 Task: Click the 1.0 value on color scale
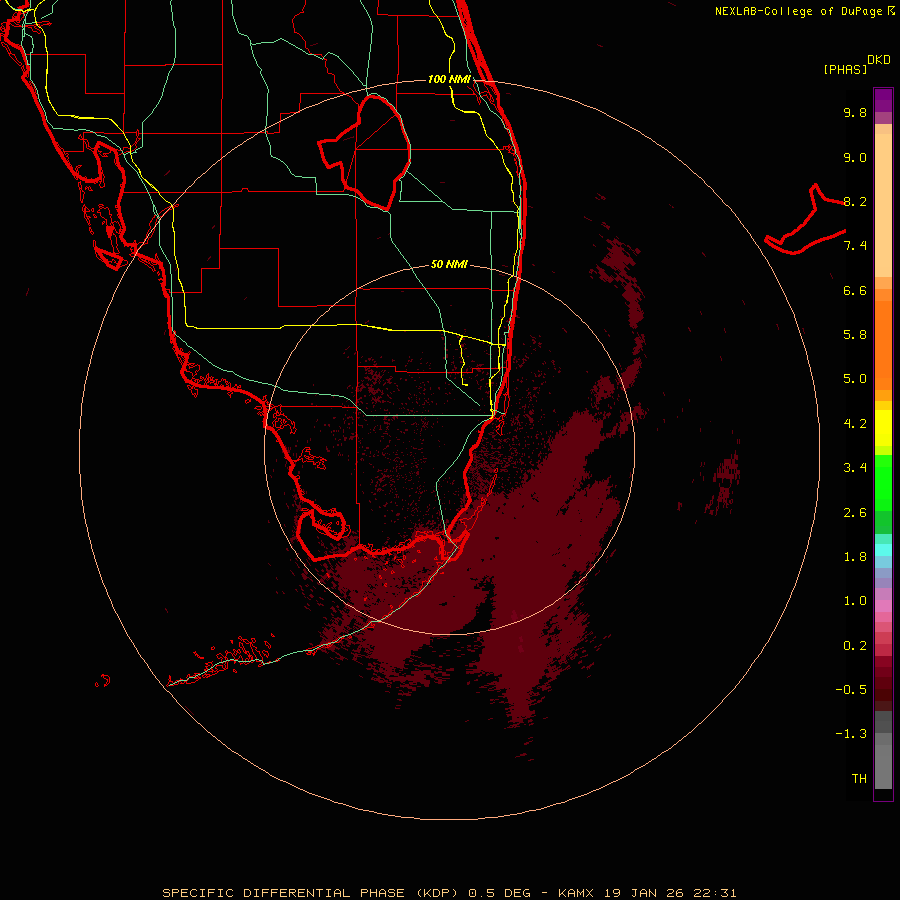coord(855,601)
